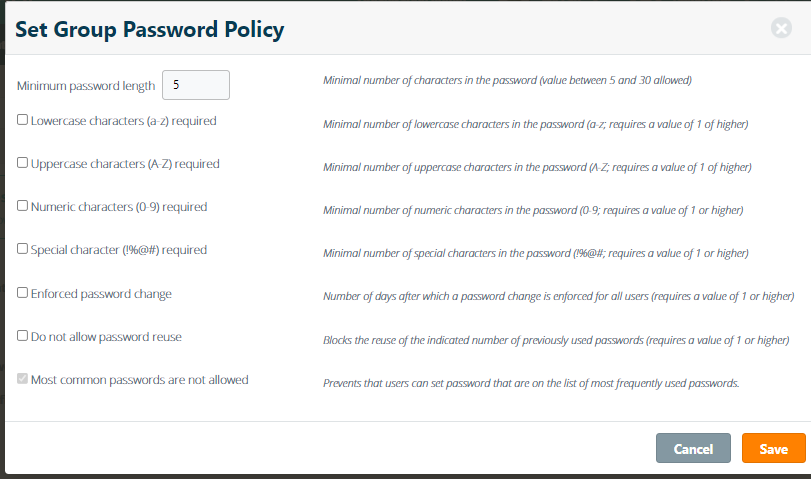Enable Lowercase characters (a-z) required checkbox
Screen dimensions: 811x479
[23, 120]
